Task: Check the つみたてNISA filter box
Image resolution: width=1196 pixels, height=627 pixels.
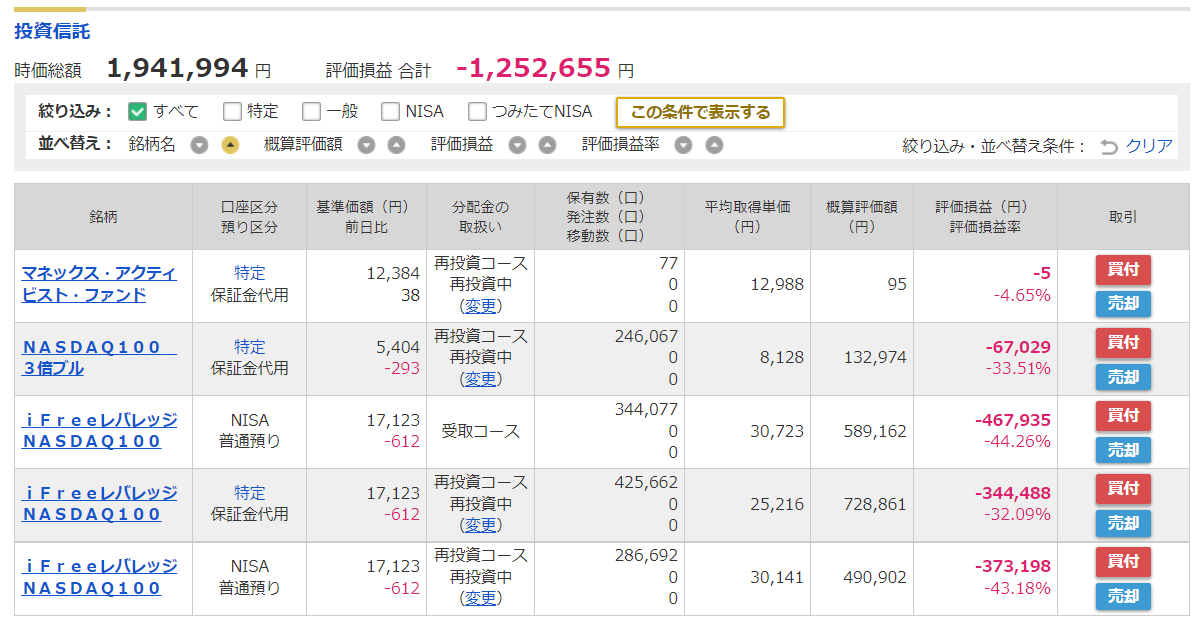Action: pos(477,111)
